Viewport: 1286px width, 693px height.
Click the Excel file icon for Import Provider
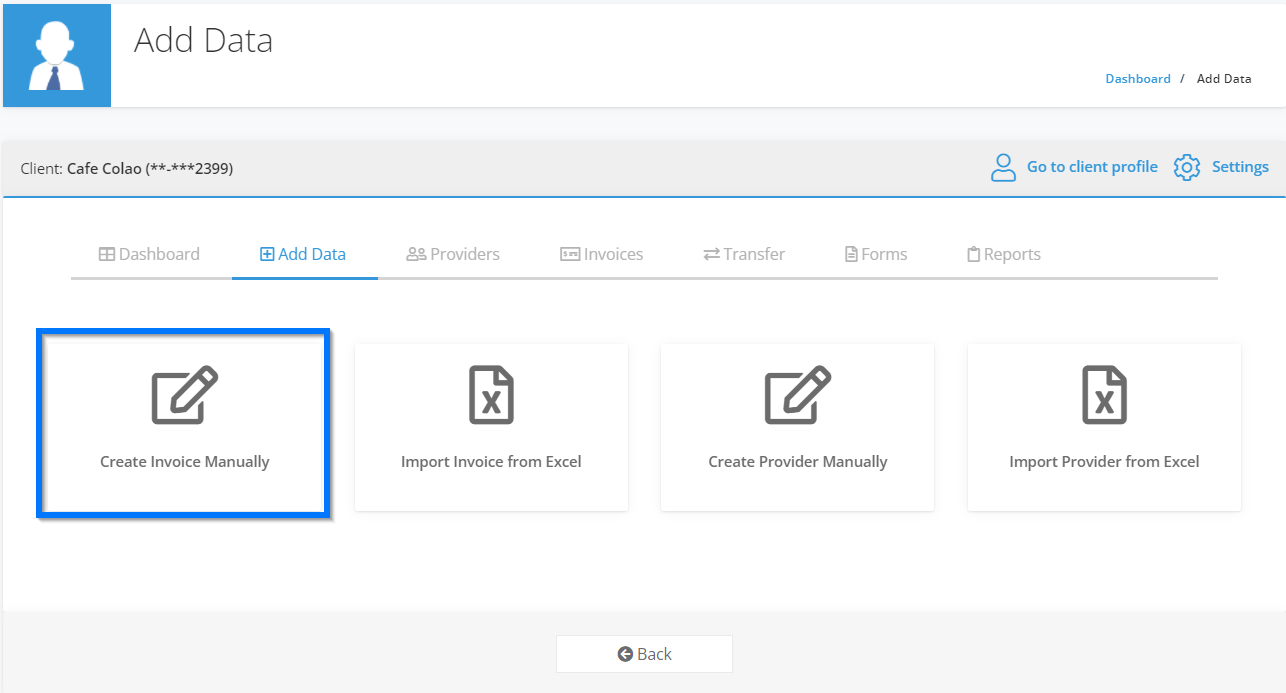click(x=1104, y=395)
